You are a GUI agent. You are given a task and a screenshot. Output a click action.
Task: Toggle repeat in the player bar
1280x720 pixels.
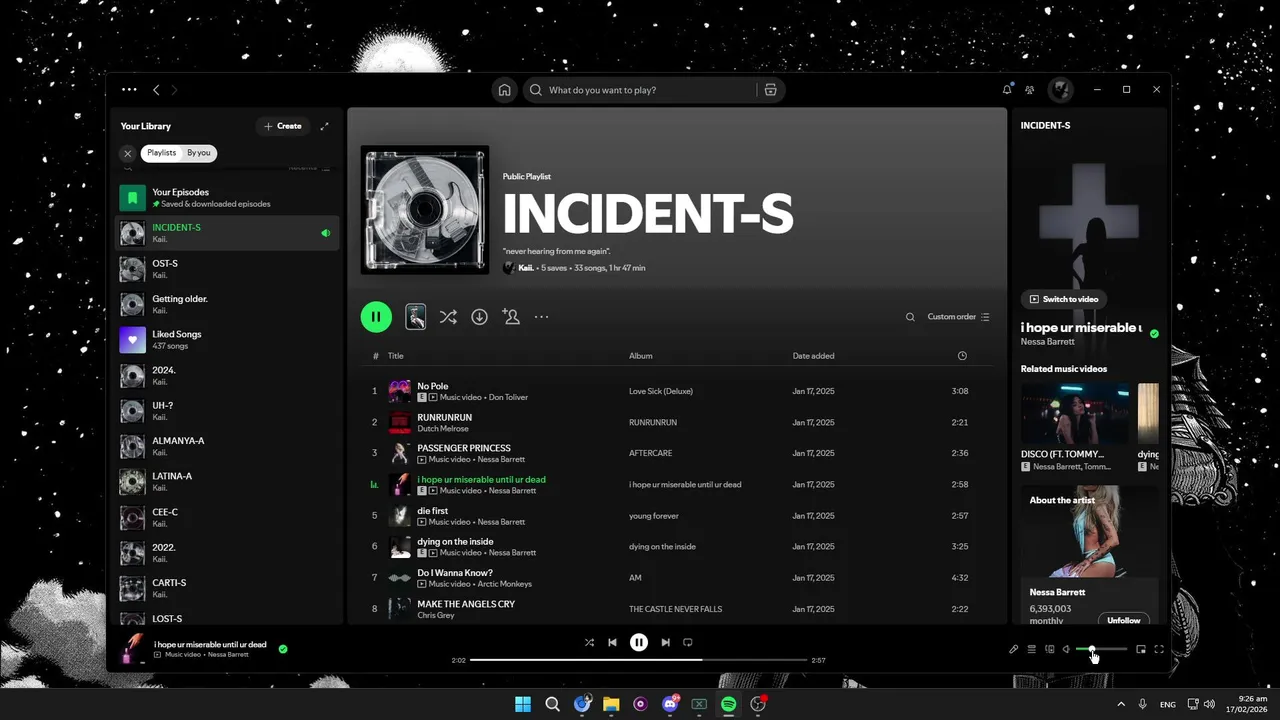pos(688,642)
